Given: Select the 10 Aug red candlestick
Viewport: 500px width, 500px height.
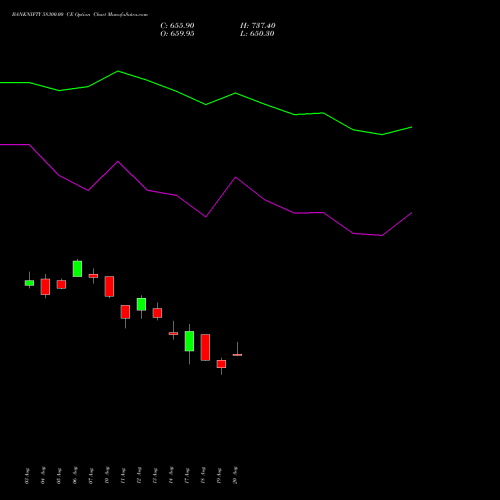Looking at the screenshot, I should click(x=109, y=286).
